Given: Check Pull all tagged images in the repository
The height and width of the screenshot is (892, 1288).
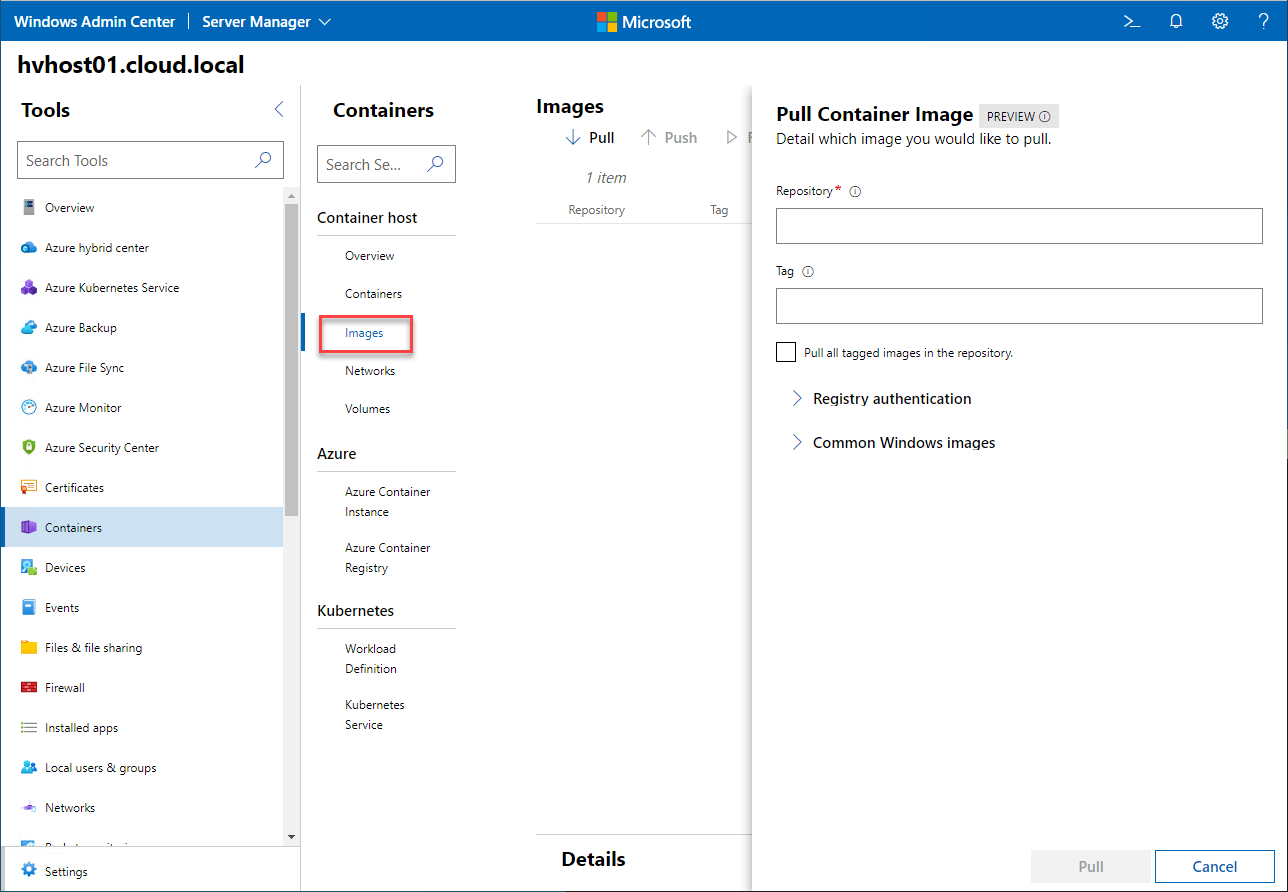Looking at the screenshot, I should pos(786,352).
